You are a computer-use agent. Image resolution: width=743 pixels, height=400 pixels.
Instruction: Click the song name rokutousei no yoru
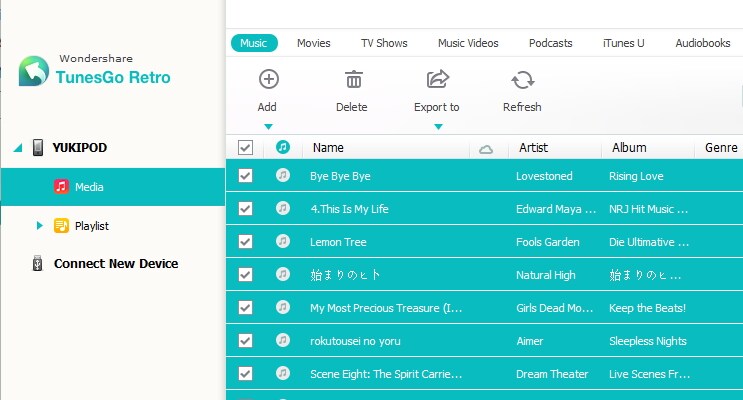tap(355, 341)
